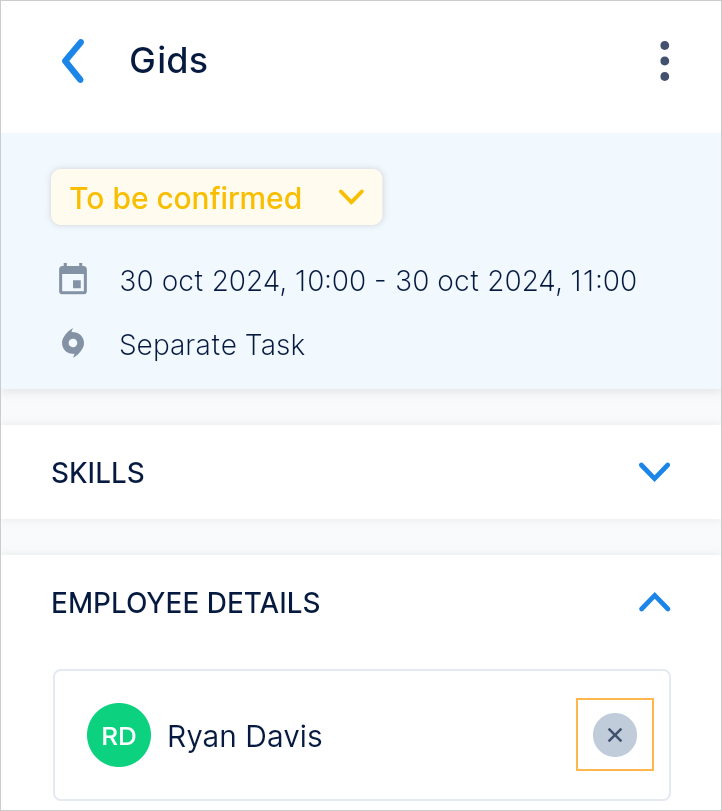Click the calendar icon beside the date
Viewport: 722px width, 811px height.
pyautogui.click(x=73, y=280)
